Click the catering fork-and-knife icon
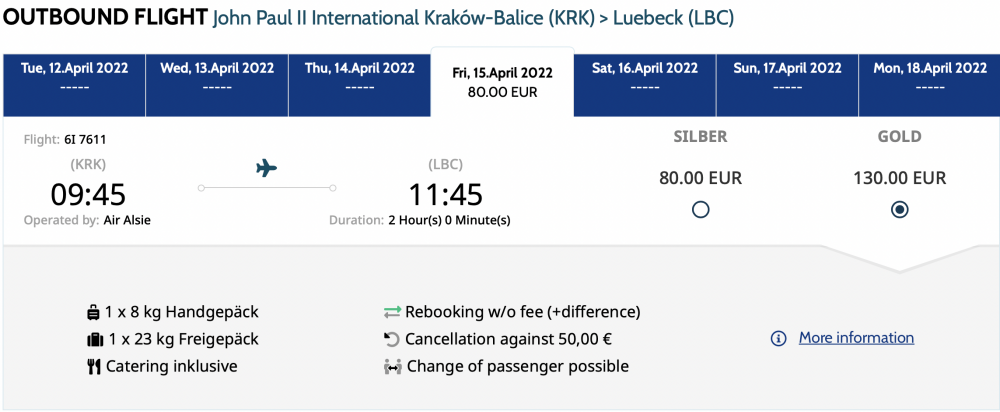This screenshot has width=1000, height=412. pyautogui.click(x=94, y=367)
